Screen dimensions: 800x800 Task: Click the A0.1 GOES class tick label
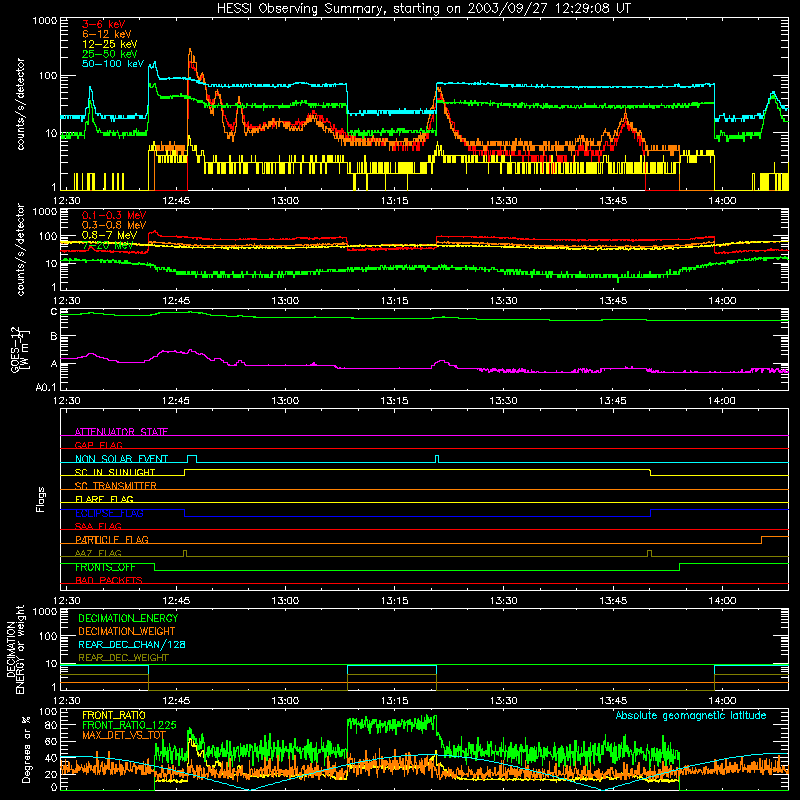point(46,388)
